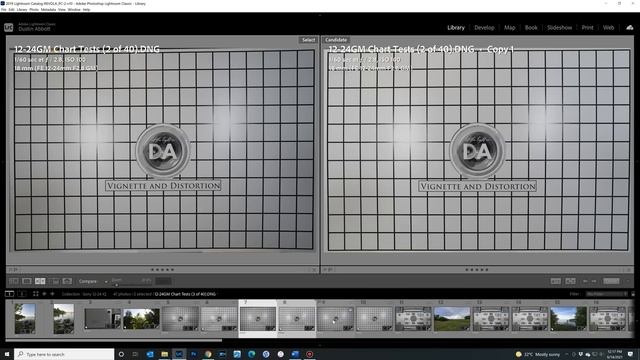The image size is (640, 360).
Task: Deselect the left Select photo using X
Action: (x=314, y=270)
